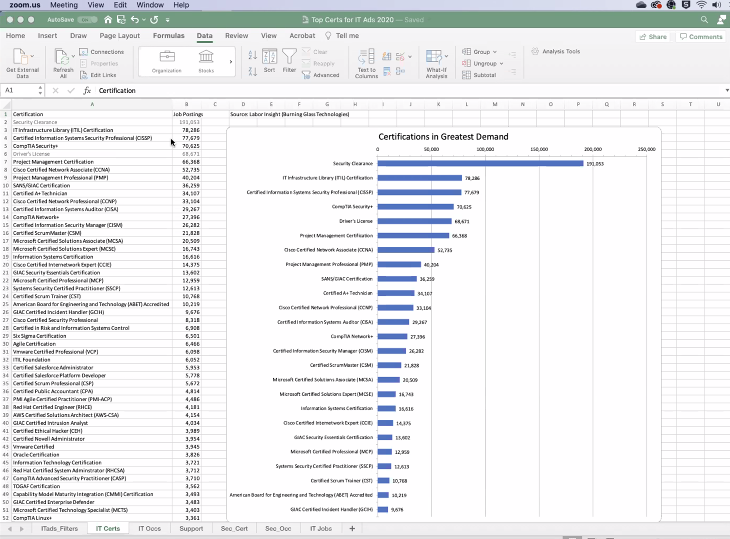Click the Subtotal button
730x539 pixels.
[479, 75]
